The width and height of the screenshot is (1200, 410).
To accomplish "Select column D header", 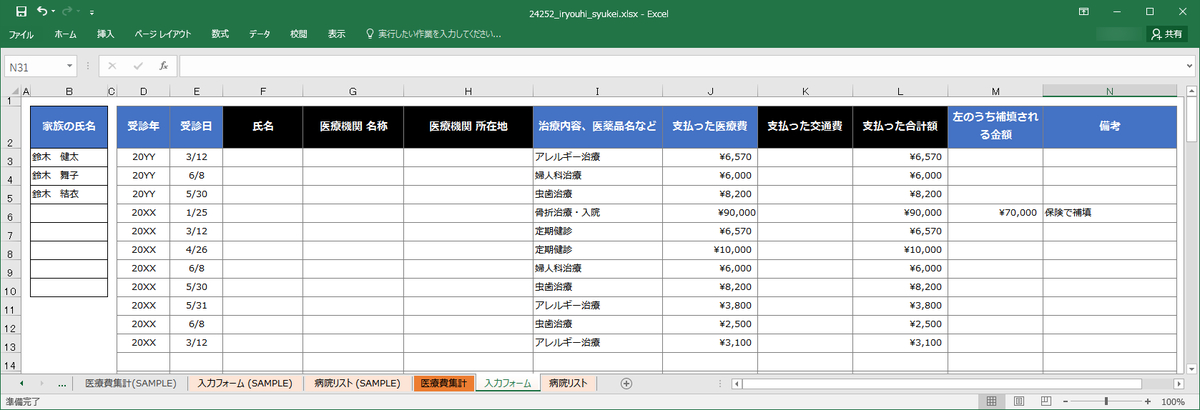I will click(x=143, y=91).
